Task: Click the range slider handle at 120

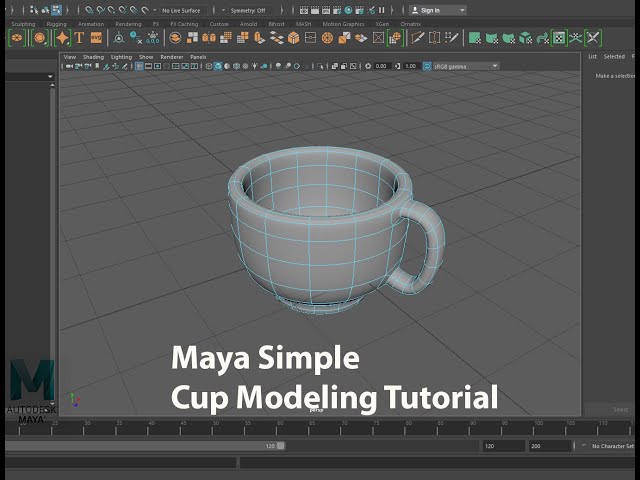Action: click(280, 446)
